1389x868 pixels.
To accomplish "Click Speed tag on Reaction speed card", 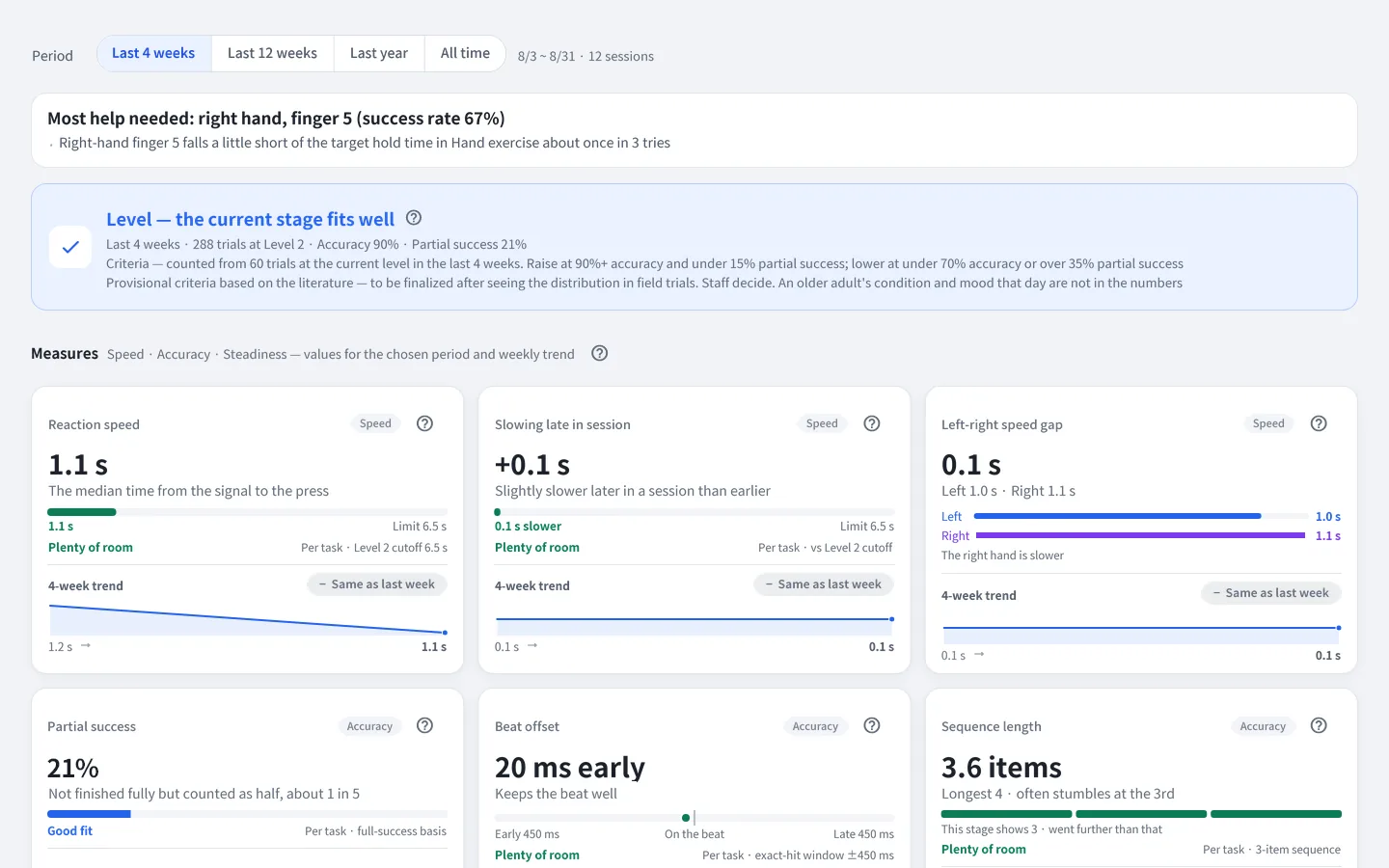I will click(375, 423).
